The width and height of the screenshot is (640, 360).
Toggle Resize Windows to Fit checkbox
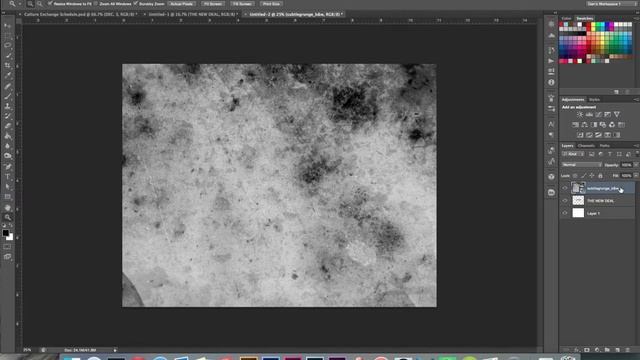[50, 4]
